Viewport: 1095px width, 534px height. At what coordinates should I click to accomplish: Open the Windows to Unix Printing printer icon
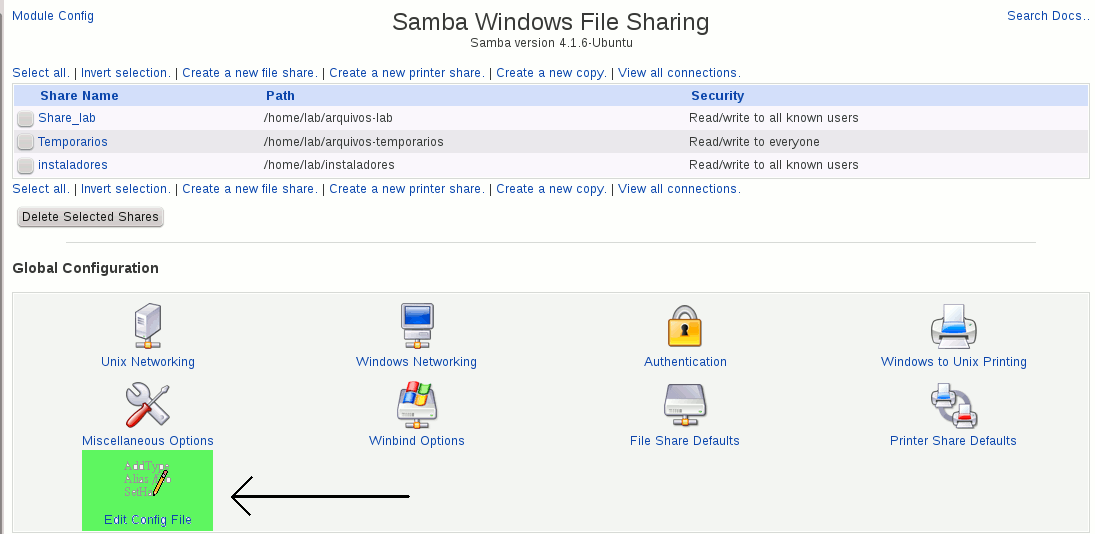[x=953, y=325]
